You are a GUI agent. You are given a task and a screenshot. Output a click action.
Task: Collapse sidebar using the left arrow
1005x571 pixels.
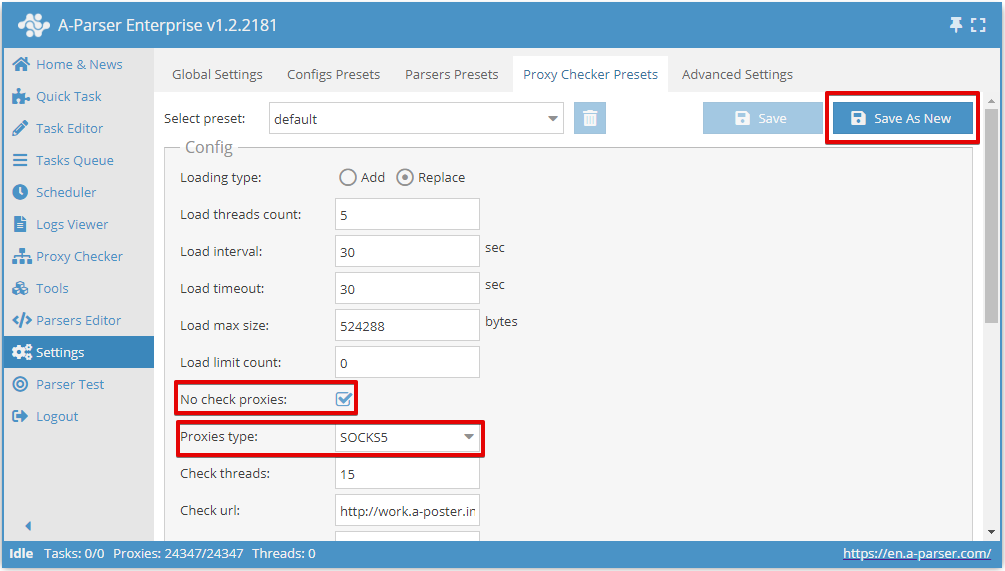tap(28, 526)
